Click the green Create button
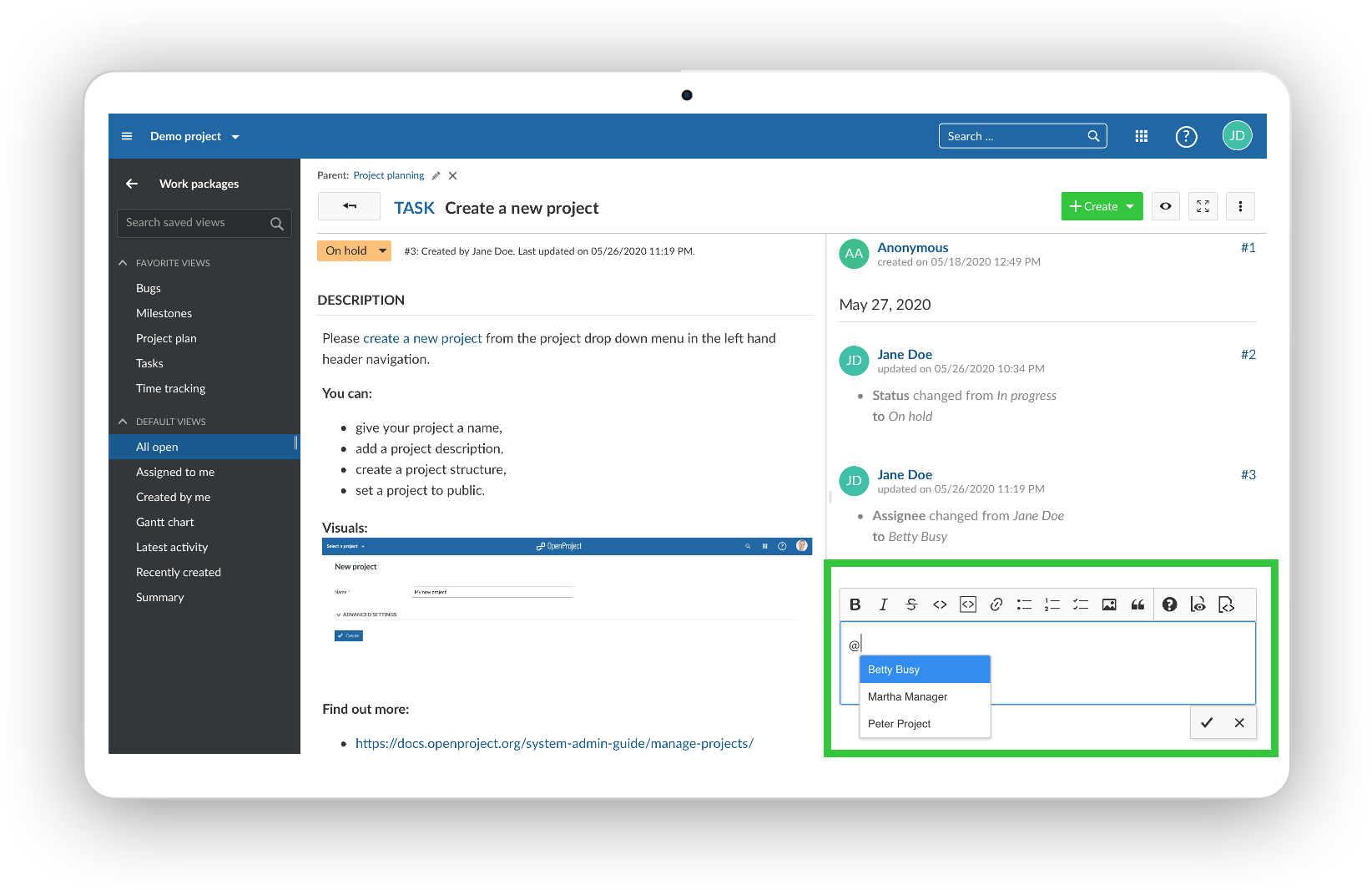The height and width of the screenshot is (890, 1372). click(1102, 206)
